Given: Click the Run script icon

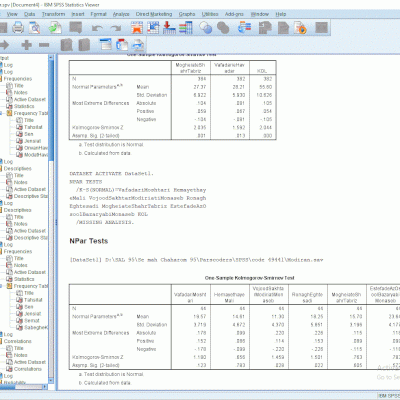Looking at the screenshot, I should 300,28.
